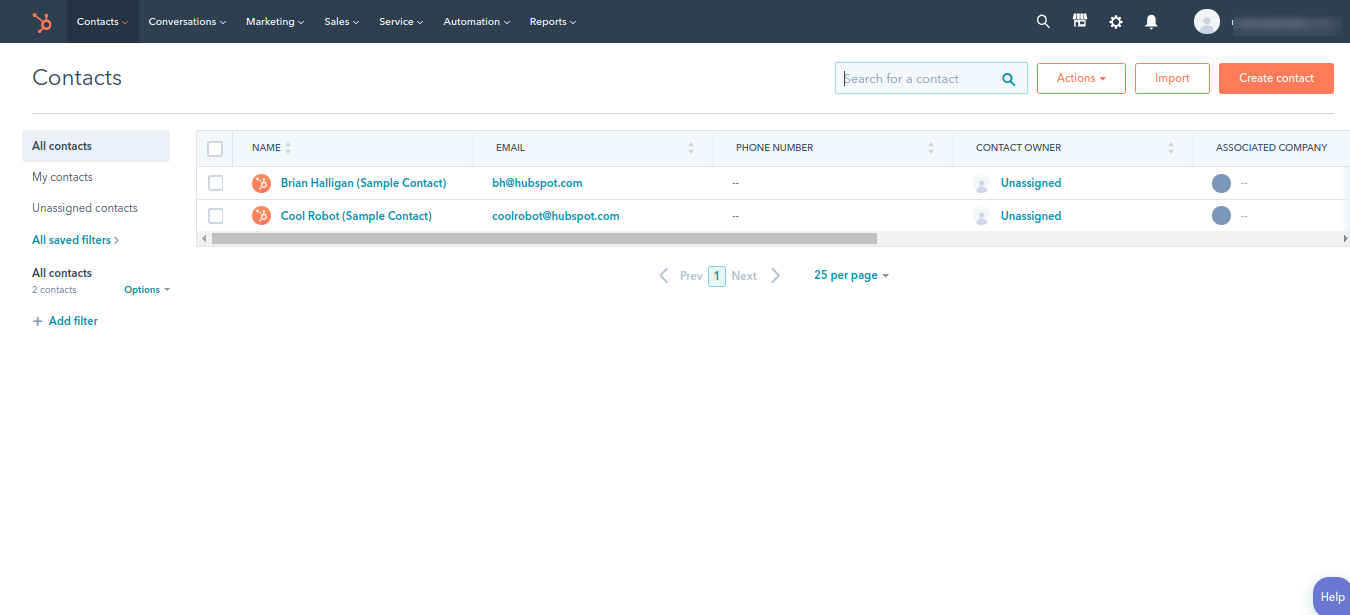Click Brian Halligan's contact avatar icon

261,183
